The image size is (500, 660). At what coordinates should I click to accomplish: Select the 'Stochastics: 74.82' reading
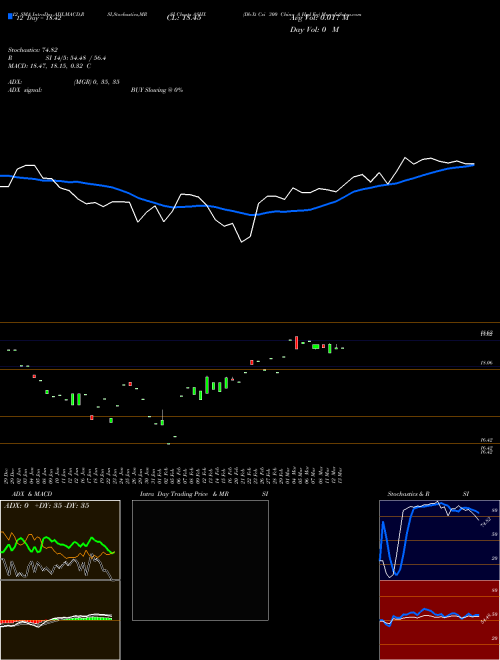pyautogui.click(x=33, y=51)
